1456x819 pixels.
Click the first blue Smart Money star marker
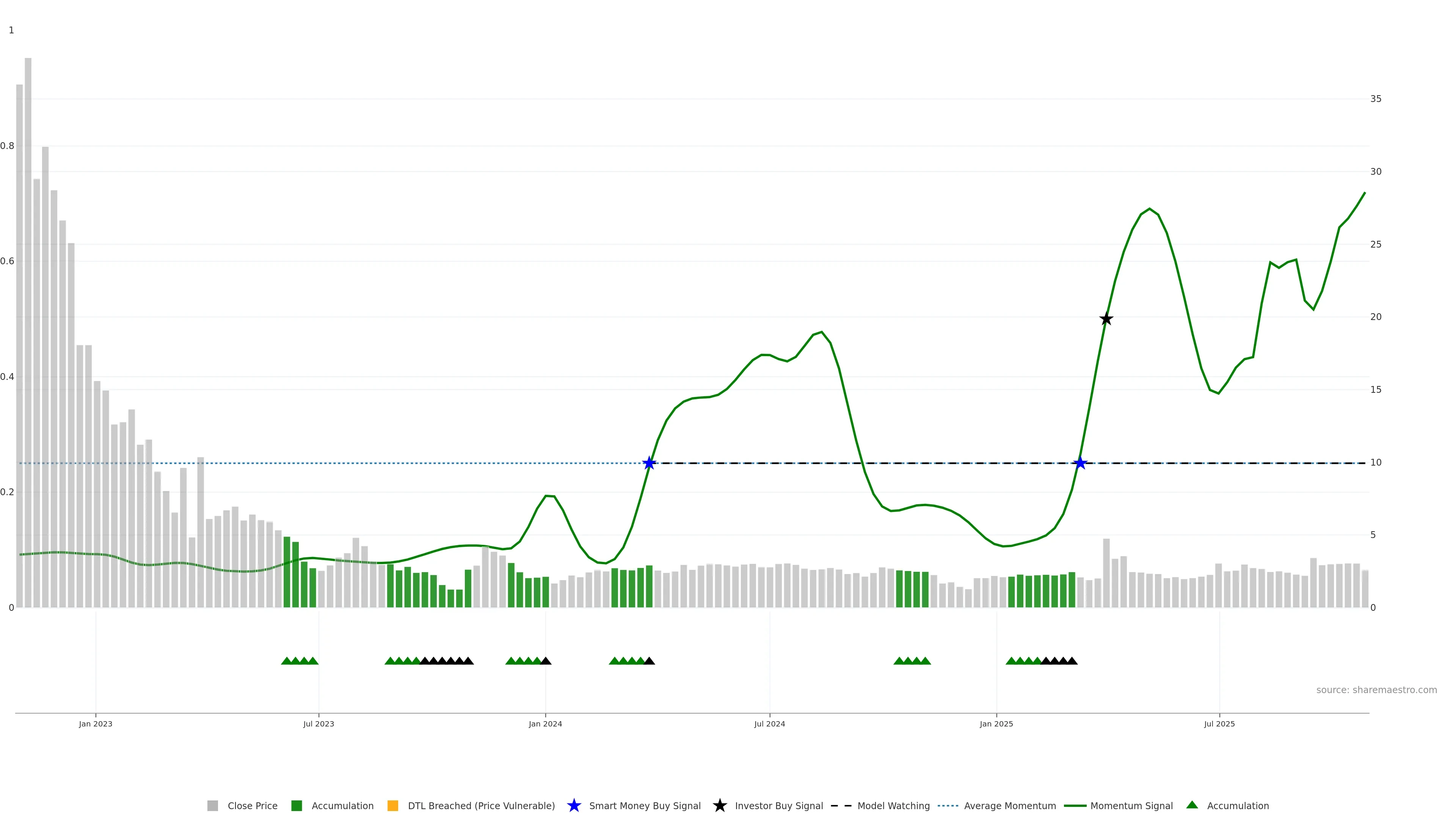pos(650,463)
